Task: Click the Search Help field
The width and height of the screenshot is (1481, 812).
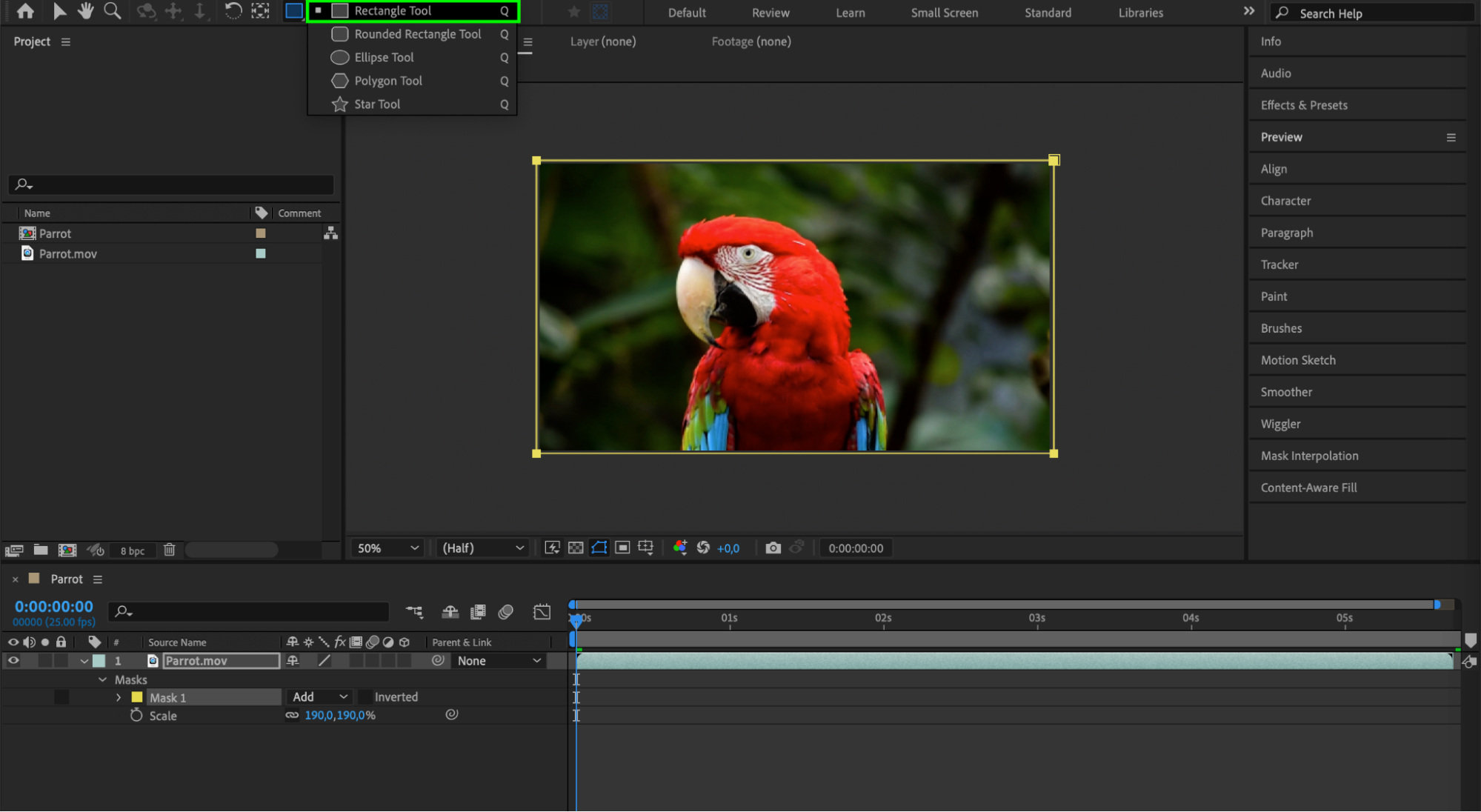Action: (x=1371, y=13)
